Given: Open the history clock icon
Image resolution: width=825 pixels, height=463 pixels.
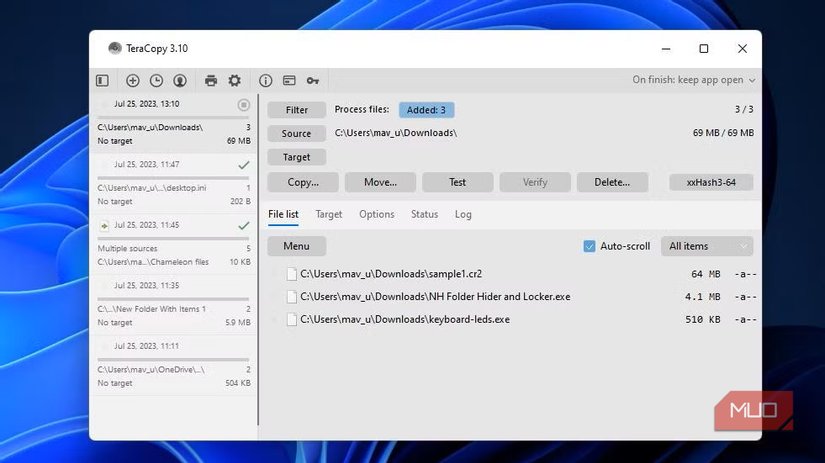Looking at the screenshot, I should 156,80.
